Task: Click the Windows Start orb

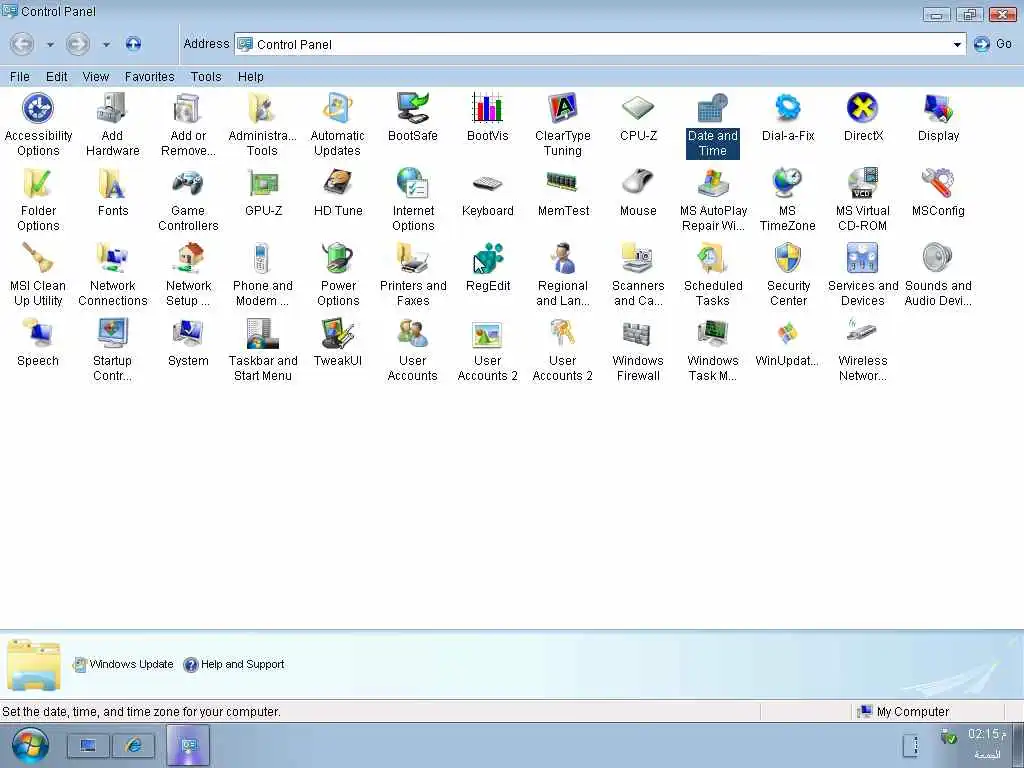Action: [x=29, y=745]
